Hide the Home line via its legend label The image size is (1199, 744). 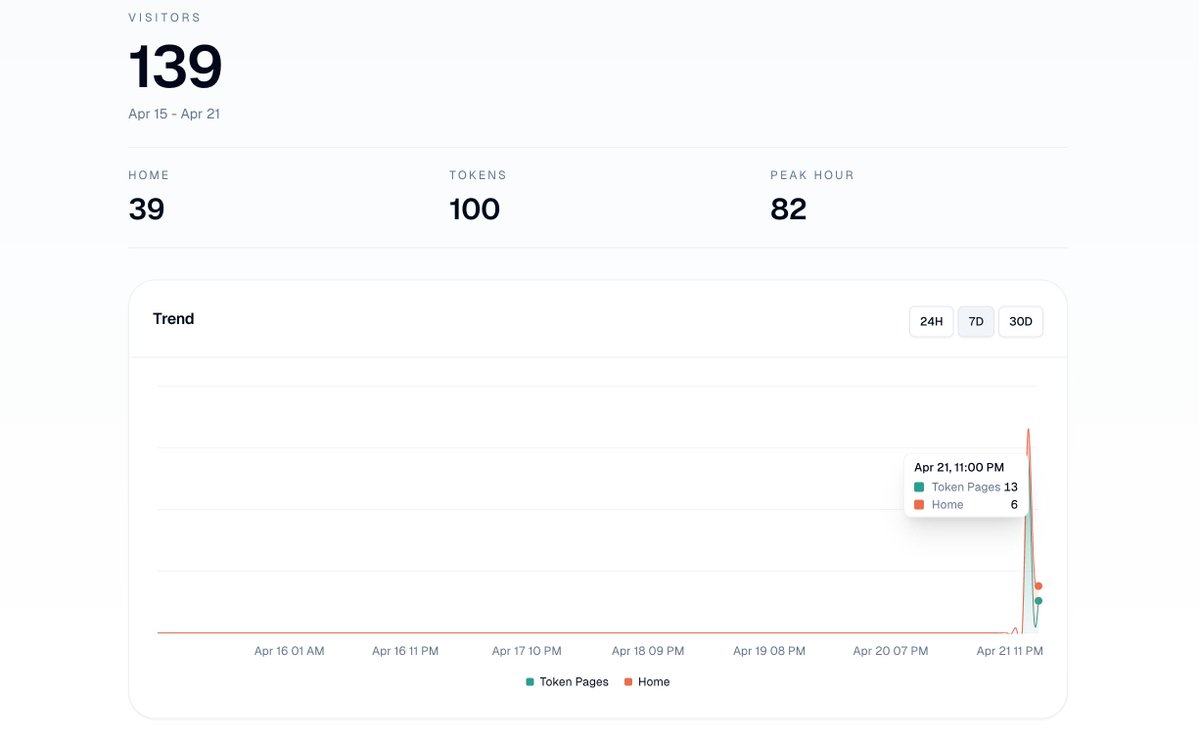pyautogui.click(x=655, y=681)
